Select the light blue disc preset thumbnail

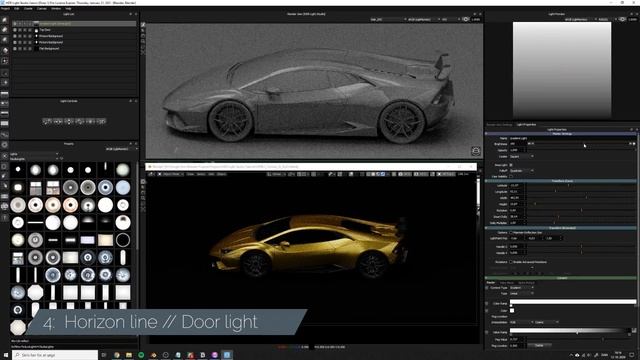click(123, 187)
